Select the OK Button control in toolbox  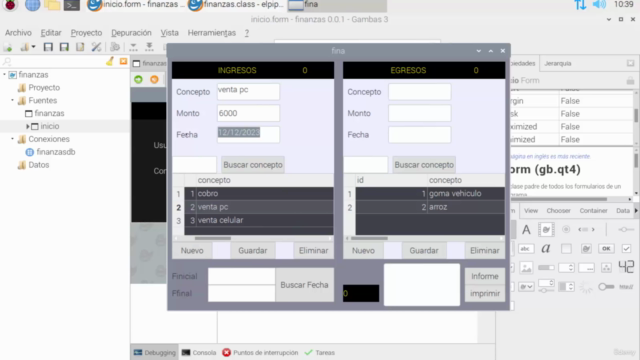click(x=606, y=249)
